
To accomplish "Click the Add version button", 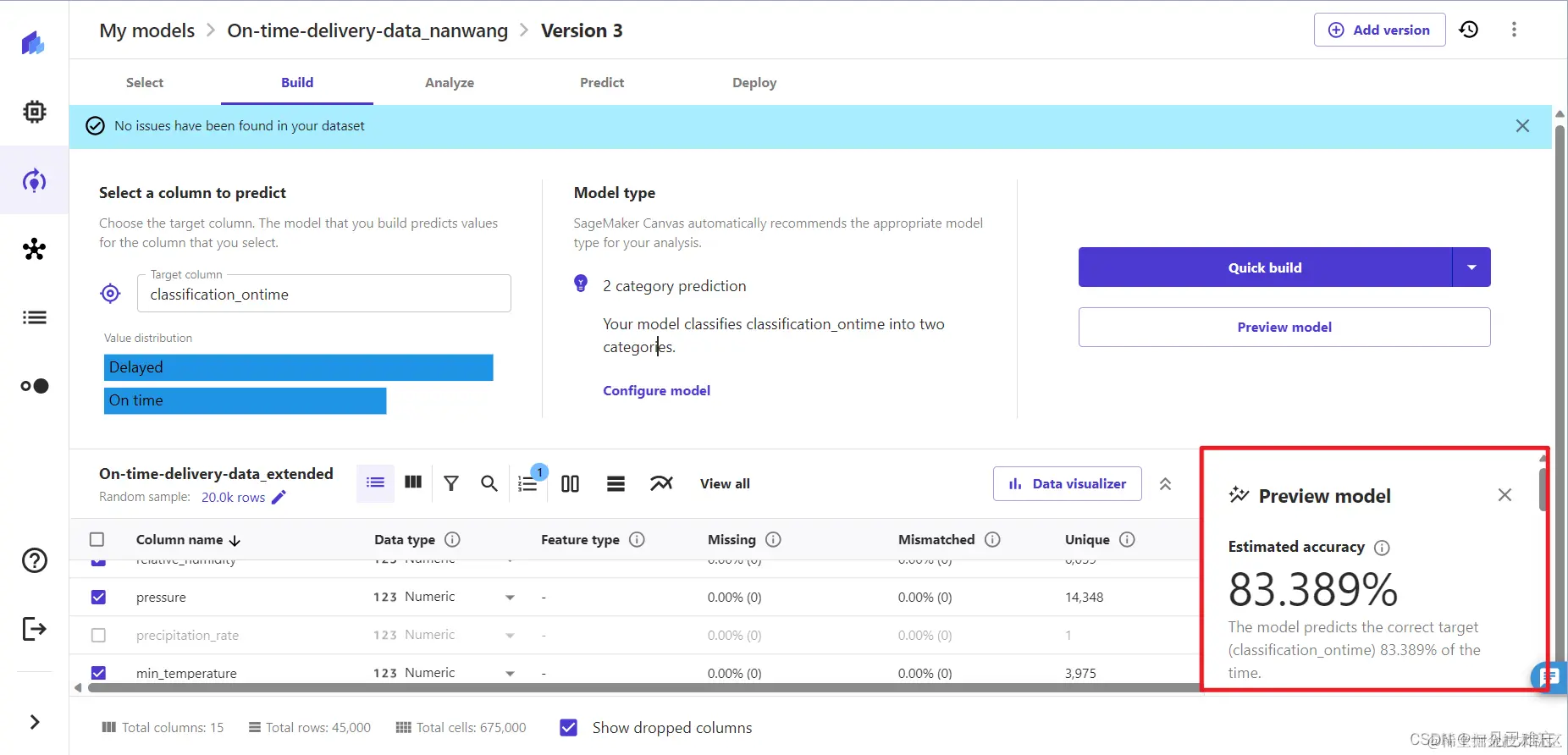I will tap(1379, 30).
